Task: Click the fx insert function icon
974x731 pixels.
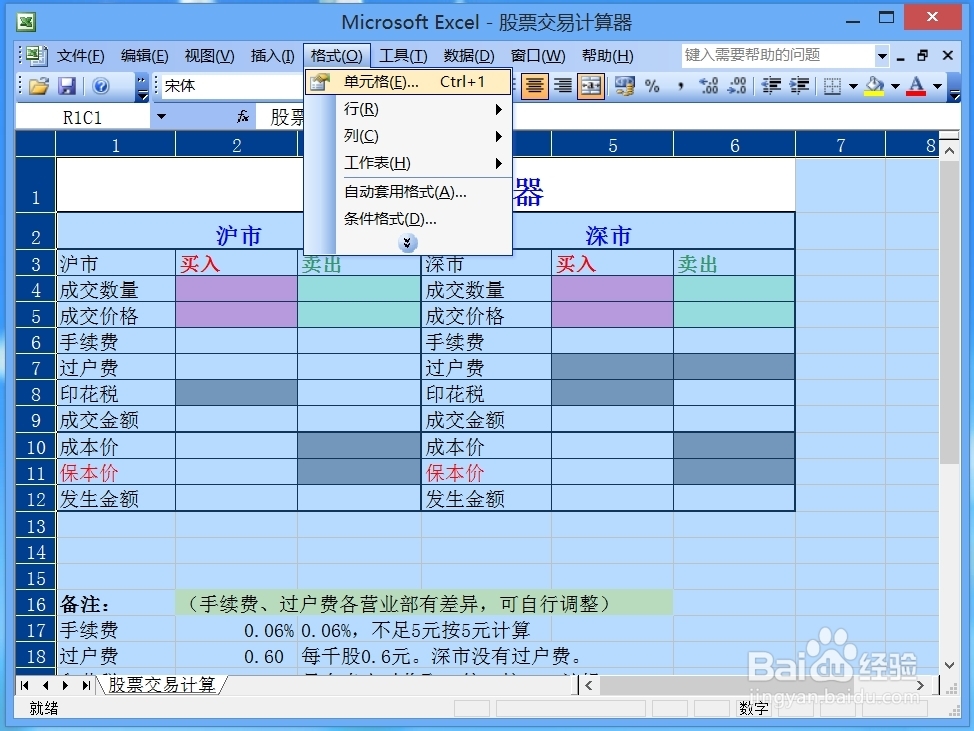Action: pos(243,117)
